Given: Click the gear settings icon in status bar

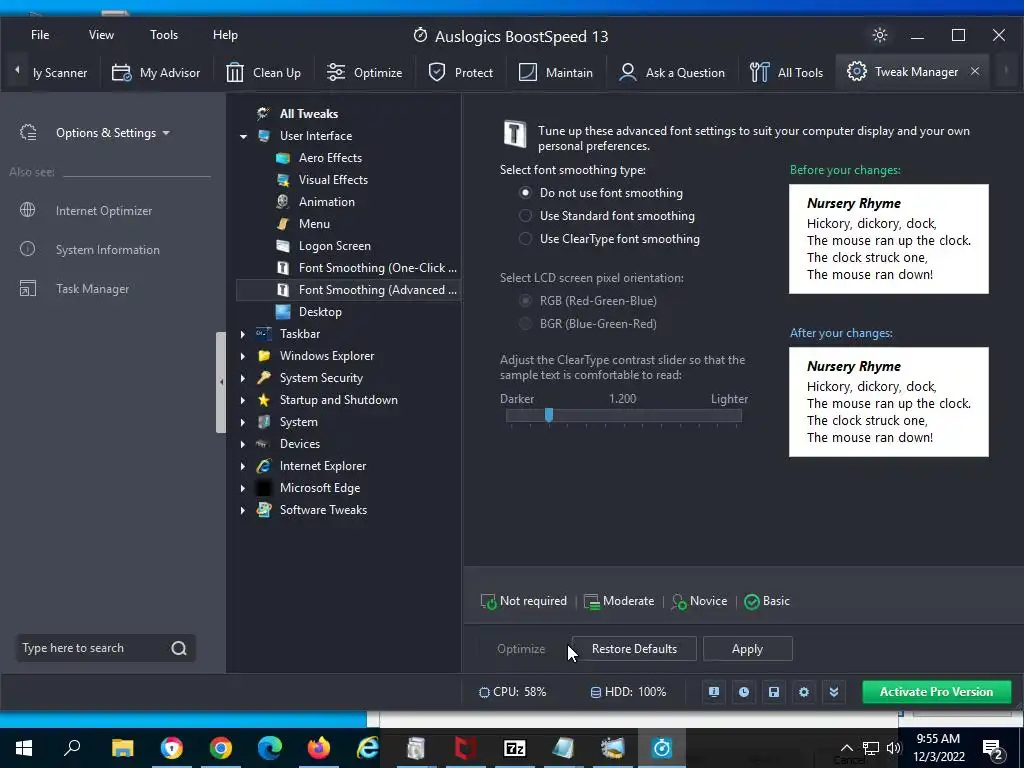Looking at the screenshot, I should point(804,692).
